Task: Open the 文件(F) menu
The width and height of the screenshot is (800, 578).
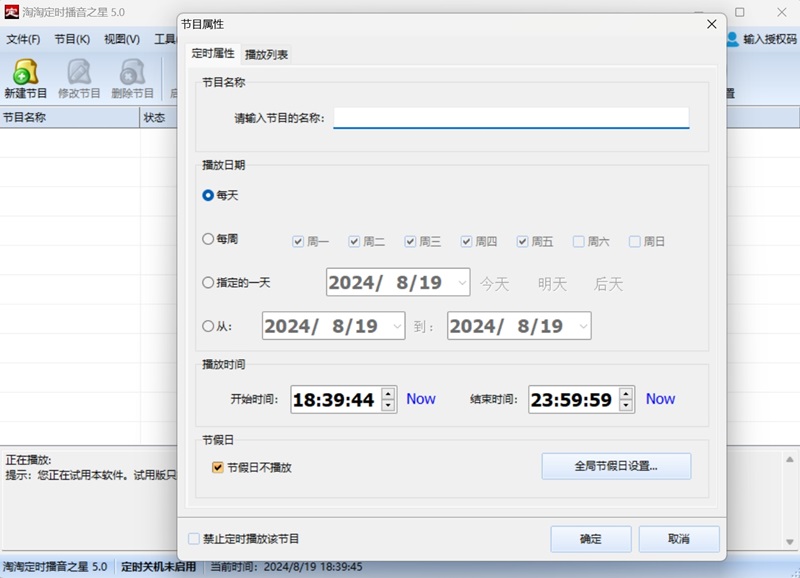Action: coord(23,39)
